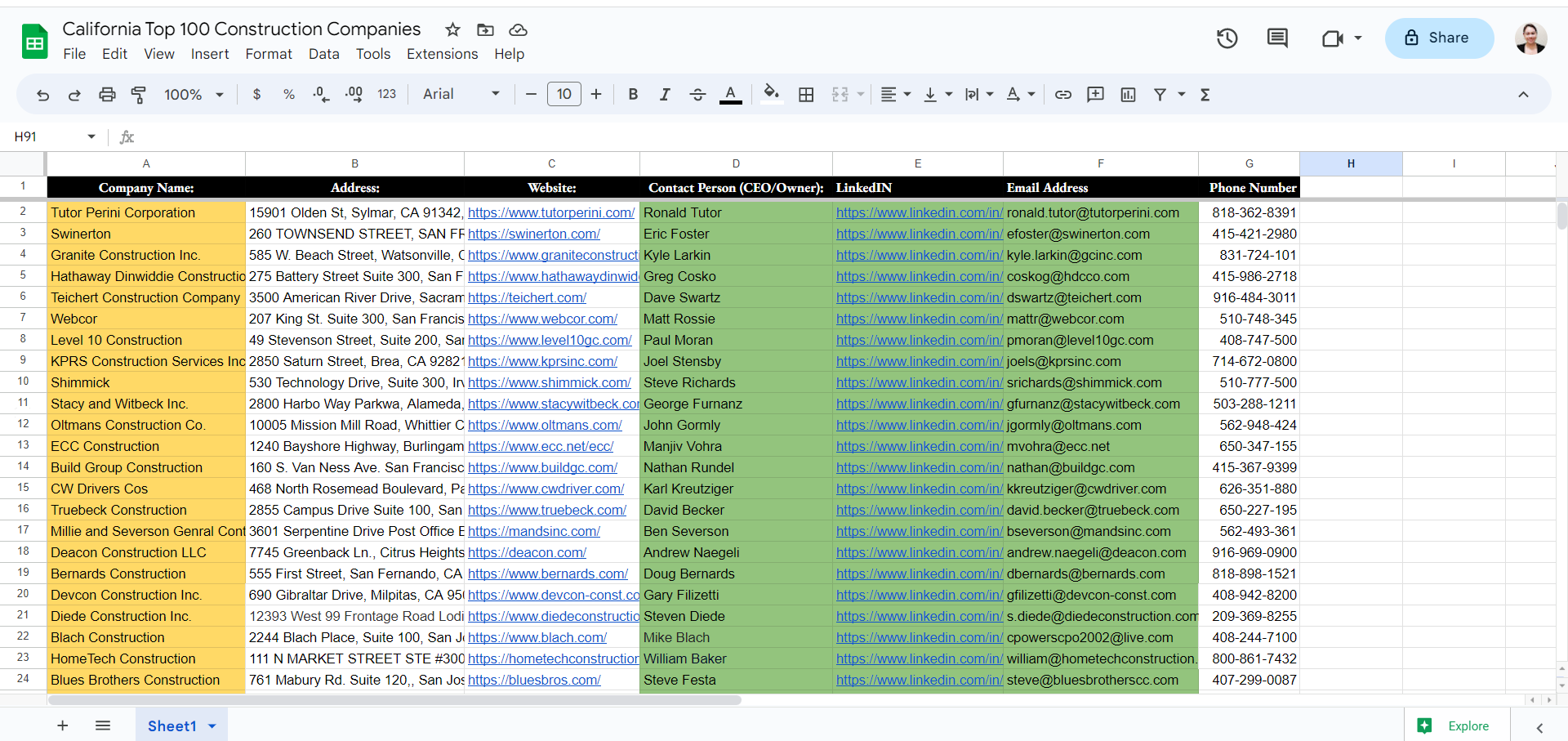Open filter views dropdown arrow

[1182, 95]
